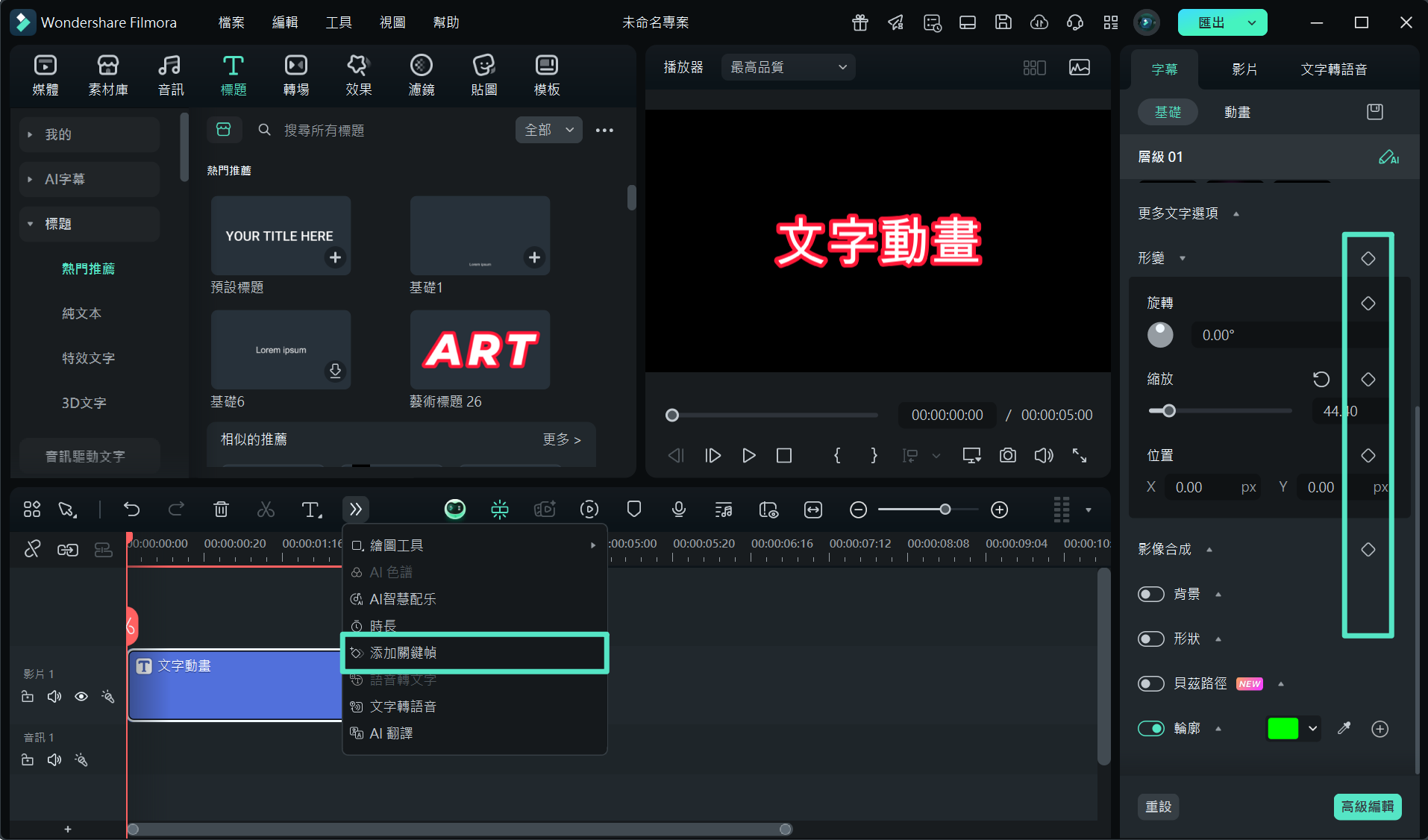1428x840 pixels.
Task: Toggle the 形狀 shape switch
Action: pos(1151,639)
